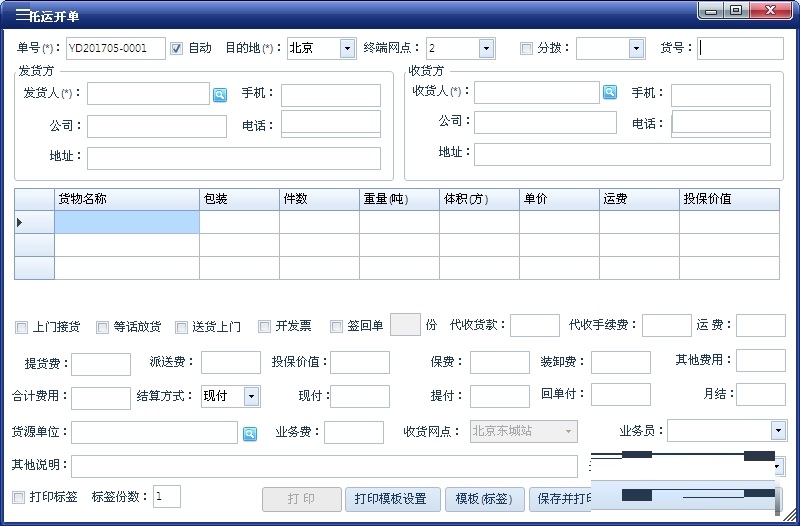The height and width of the screenshot is (526, 800).
Task: Click the 货物名称 column header
Action: [127, 199]
